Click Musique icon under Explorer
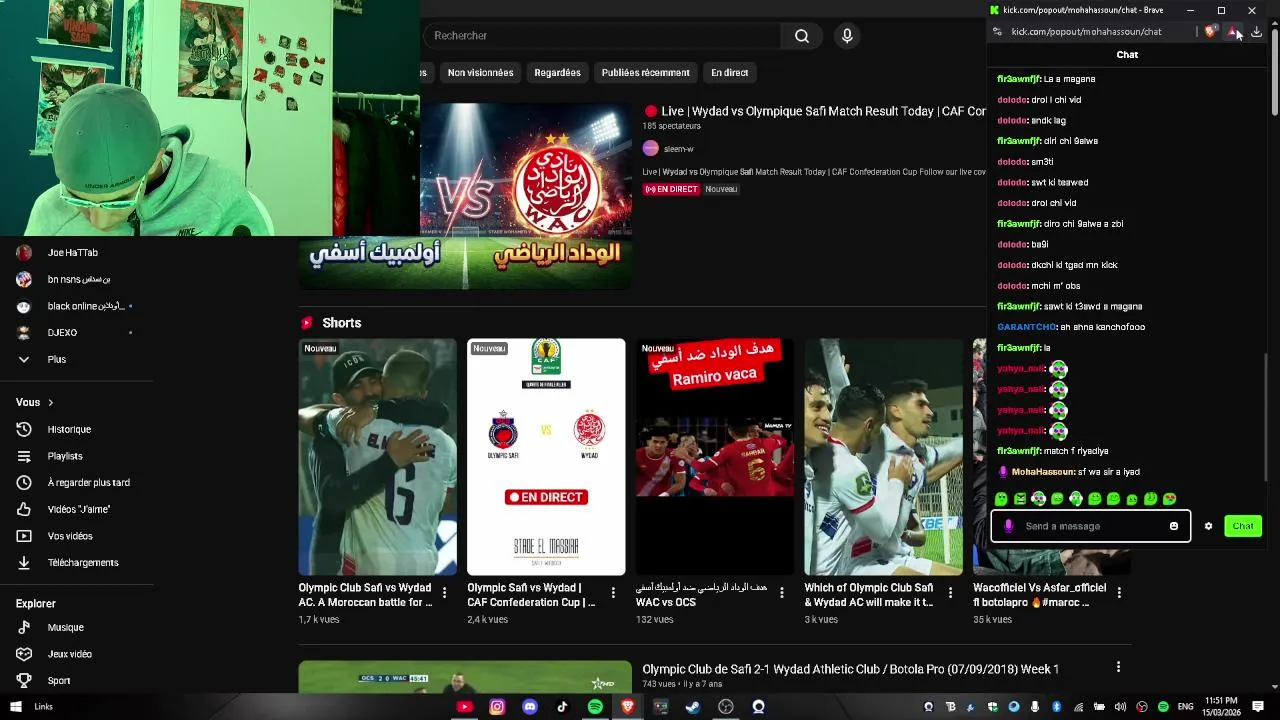The width and height of the screenshot is (1280, 720). pyautogui.click(x=24, y=627)
